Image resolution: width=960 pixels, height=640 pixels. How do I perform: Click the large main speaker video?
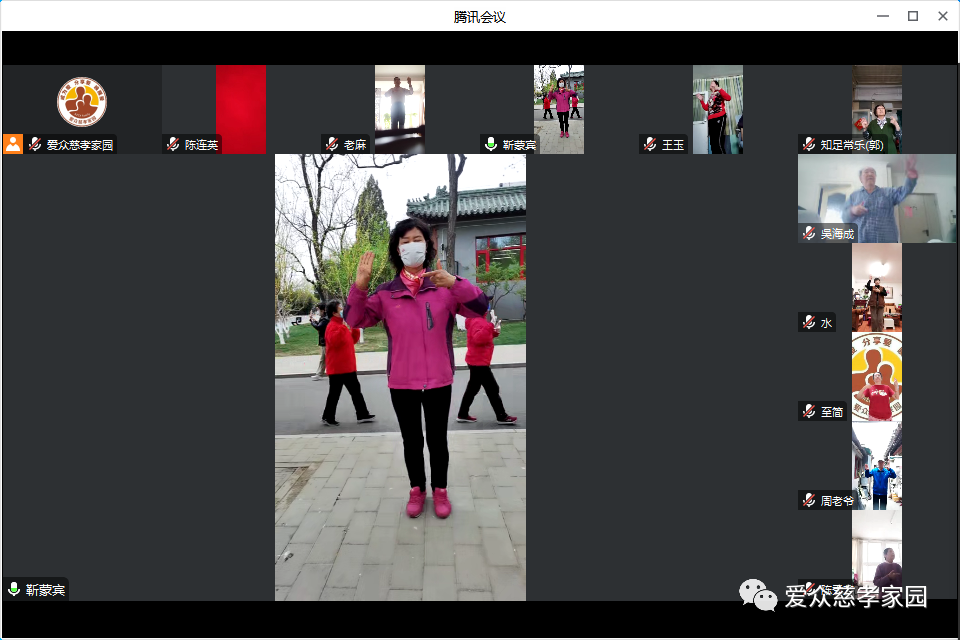click(x=400, y=377)
